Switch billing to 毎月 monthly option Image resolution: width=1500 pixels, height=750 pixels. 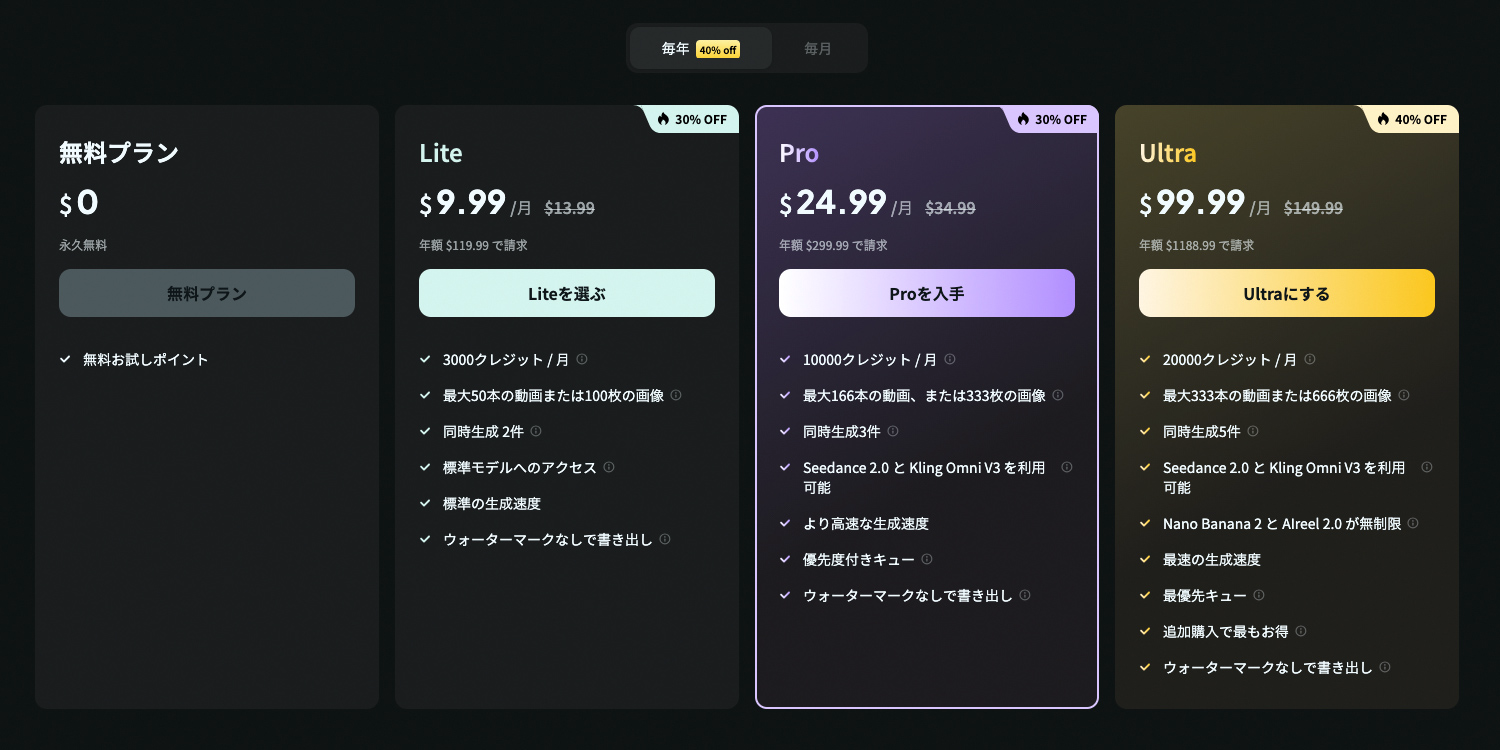point(818,48)
